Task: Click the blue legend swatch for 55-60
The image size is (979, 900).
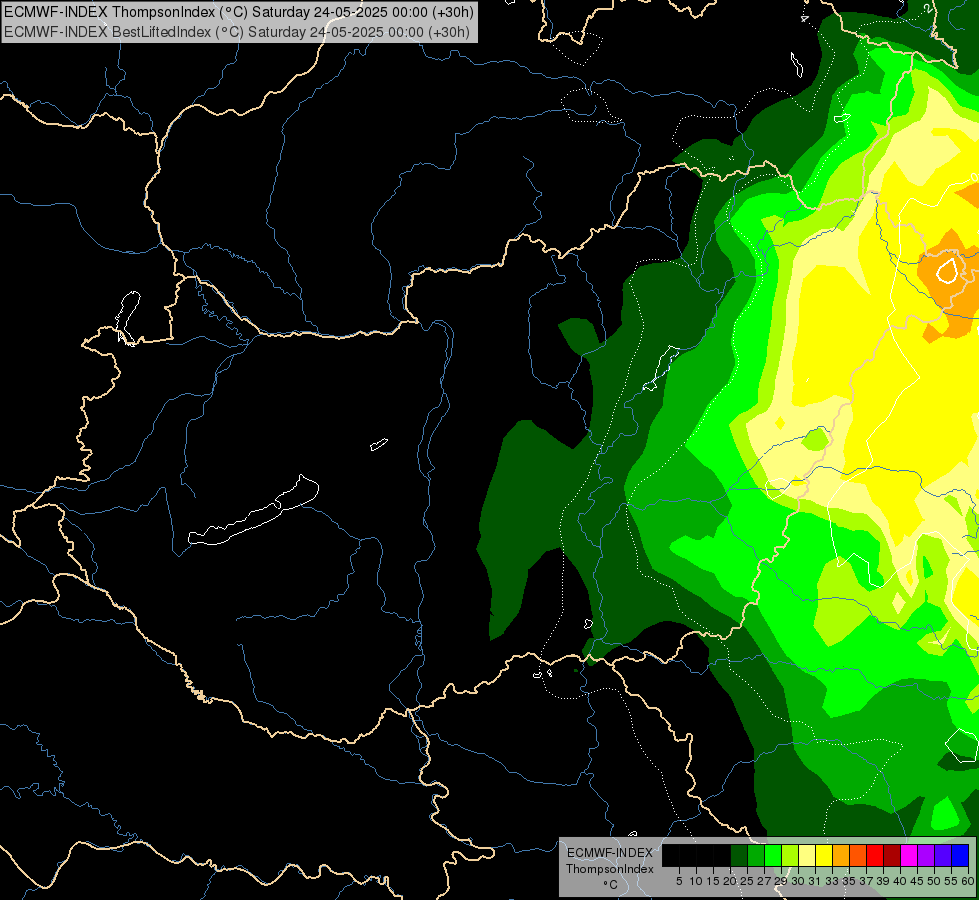Action: point(960,855)
